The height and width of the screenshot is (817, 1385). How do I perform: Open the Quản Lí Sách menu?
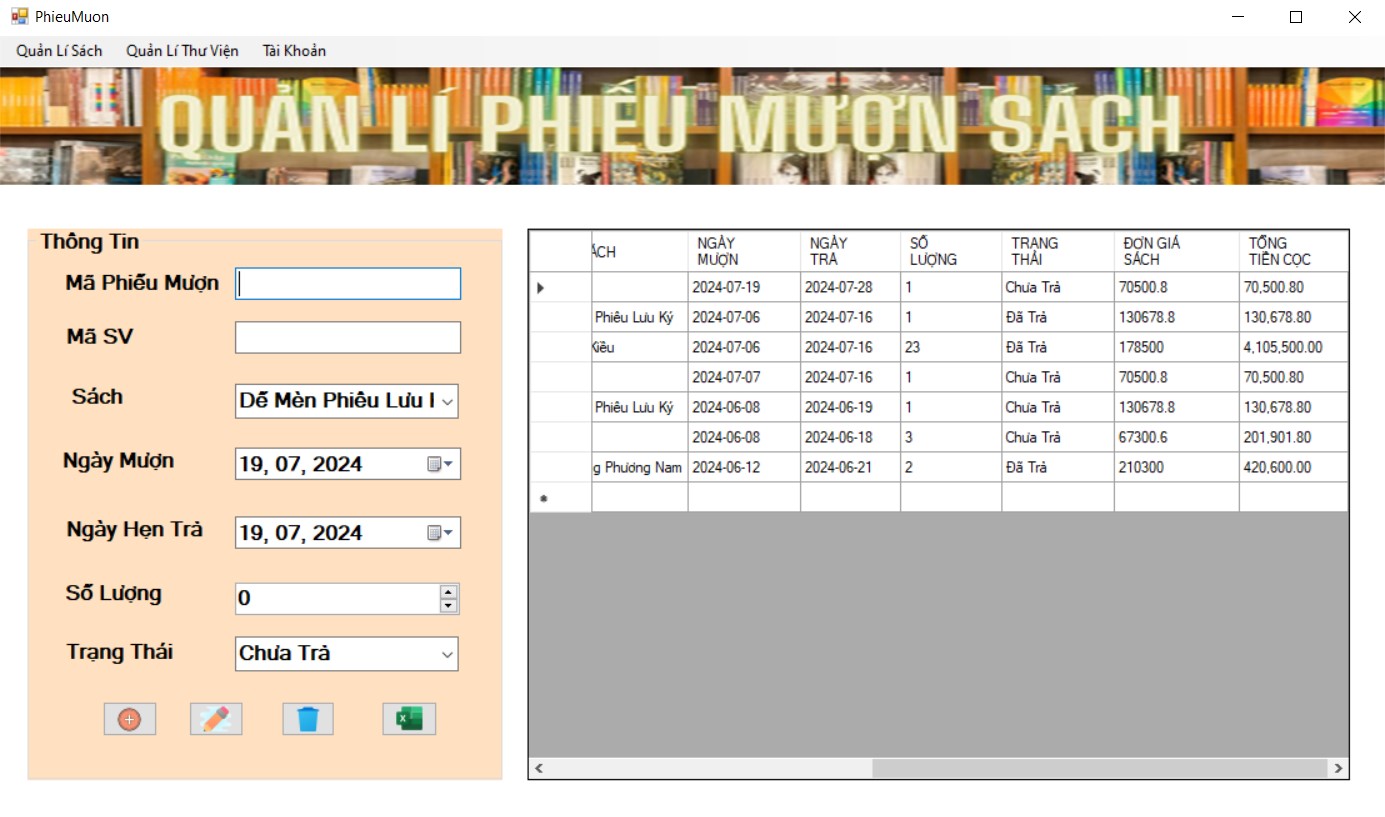[x=59, y=51]
